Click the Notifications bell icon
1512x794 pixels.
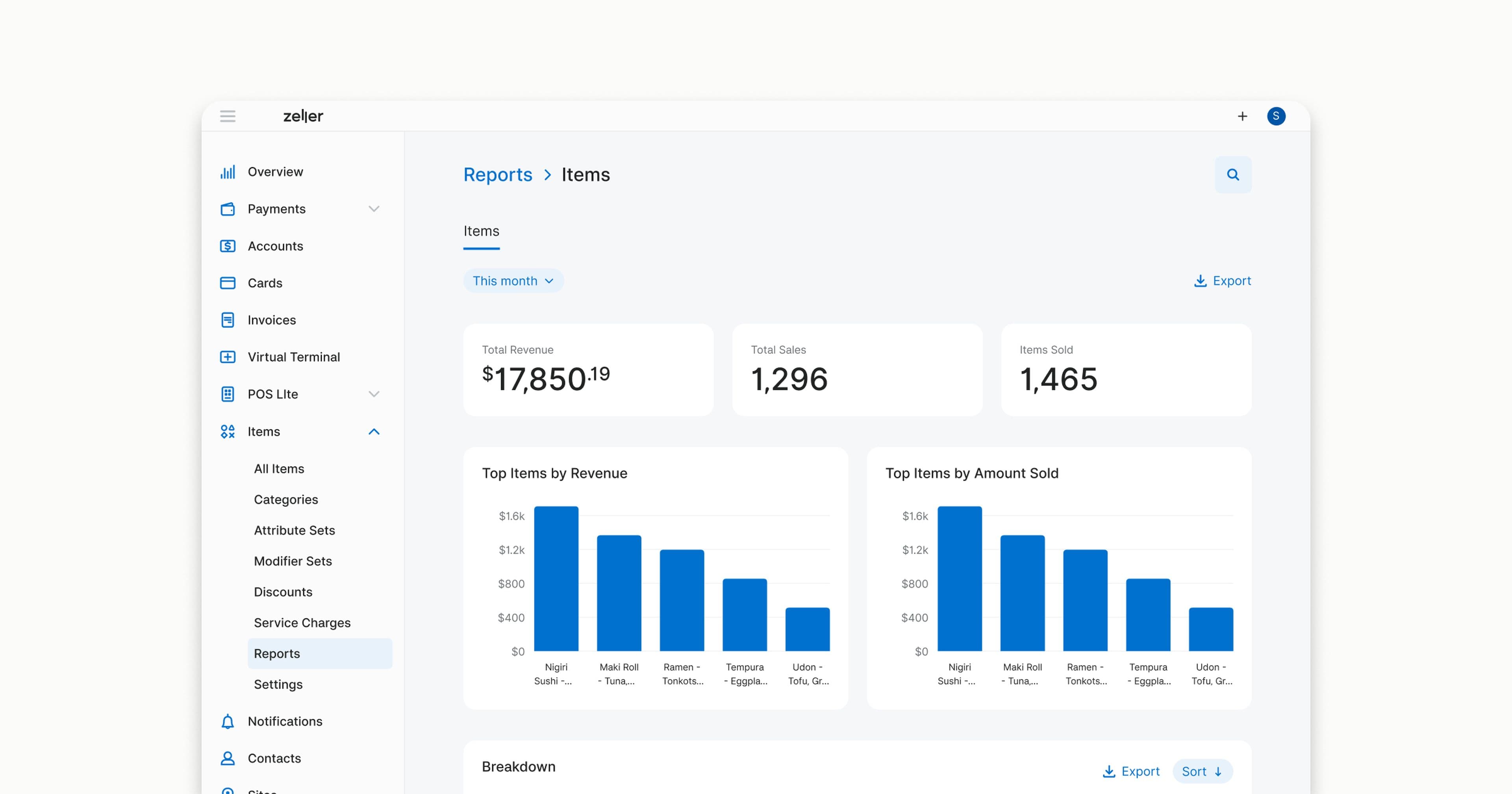click(x=228, y=721)
